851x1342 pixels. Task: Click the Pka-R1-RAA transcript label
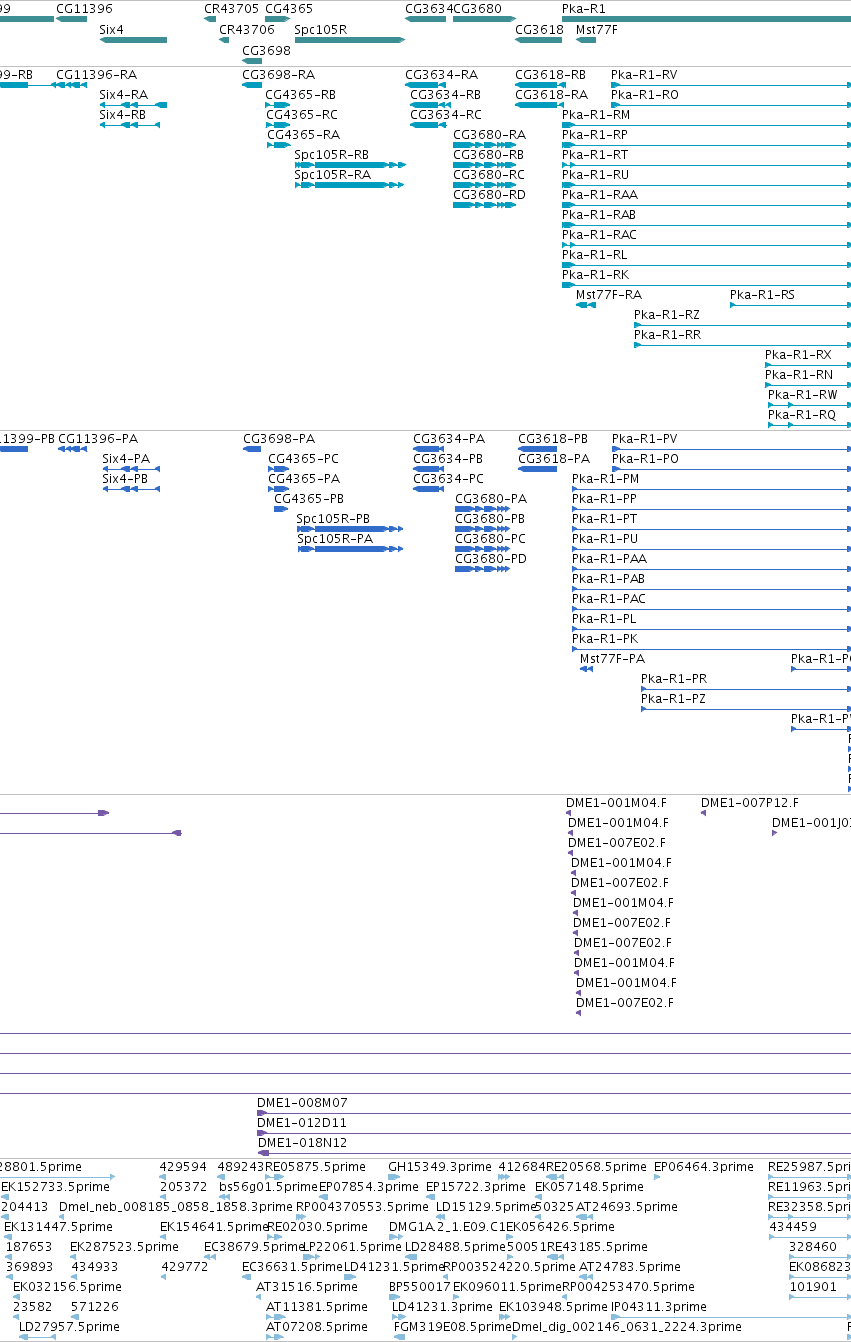click(x=600, y=194)
